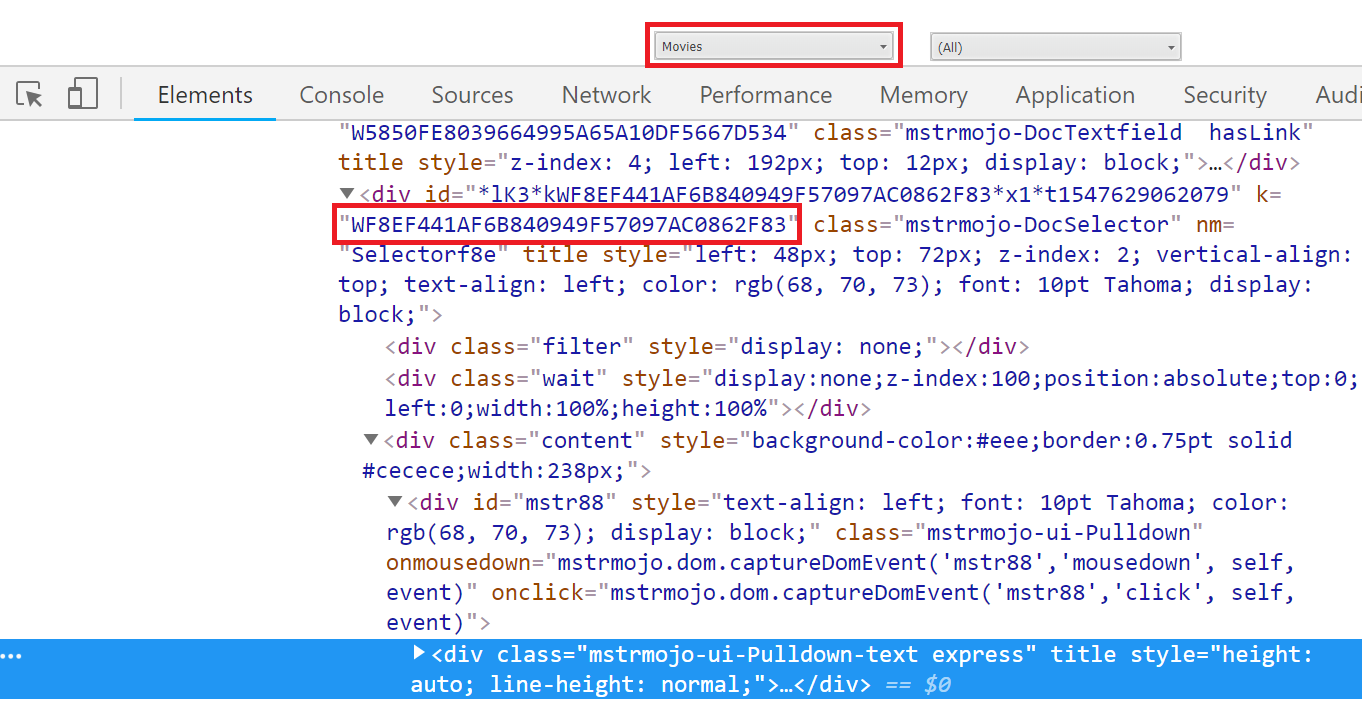Select the inspect element tool
Screen dimensions: 1364x714
(x=30, y=93)
